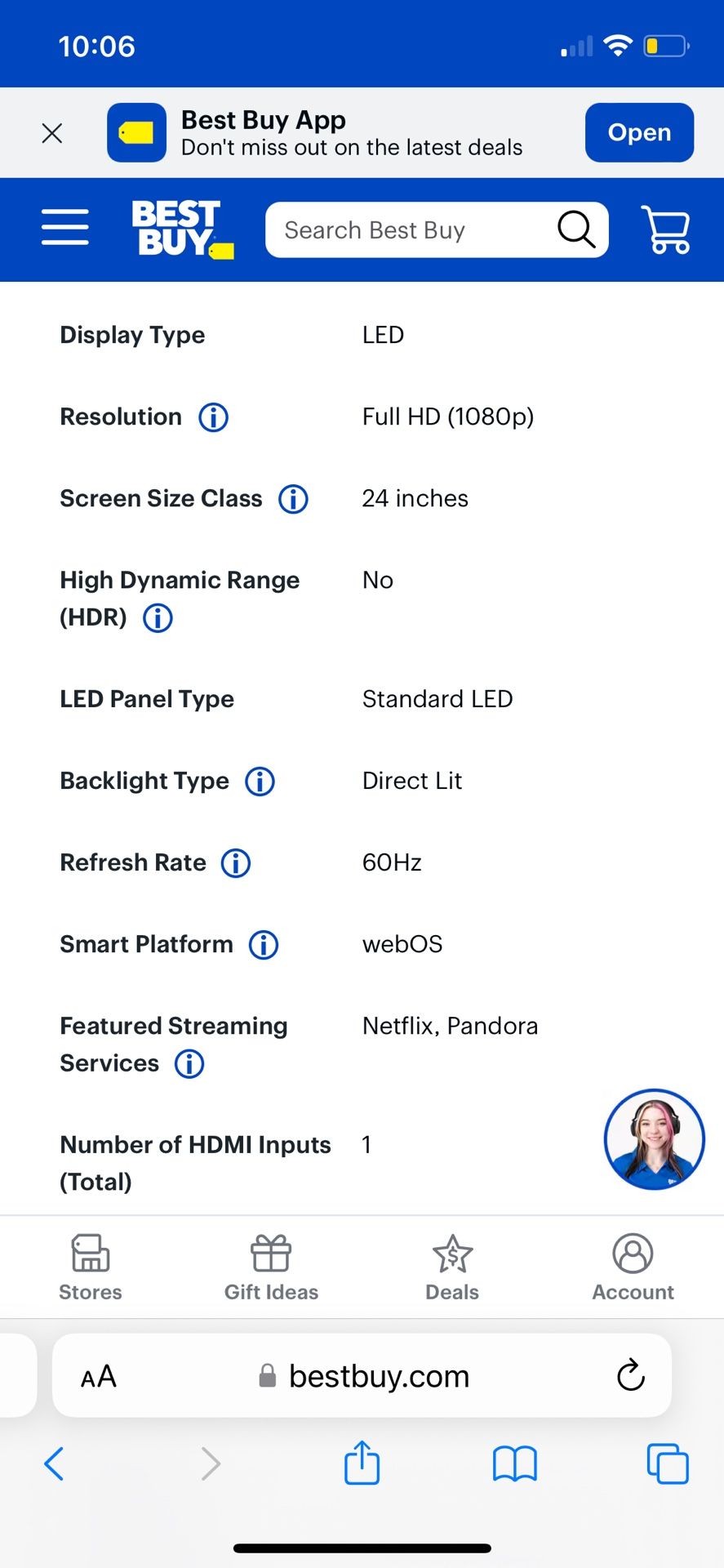Open the virtual assistant chat avatar

[x=654, y=1139]
